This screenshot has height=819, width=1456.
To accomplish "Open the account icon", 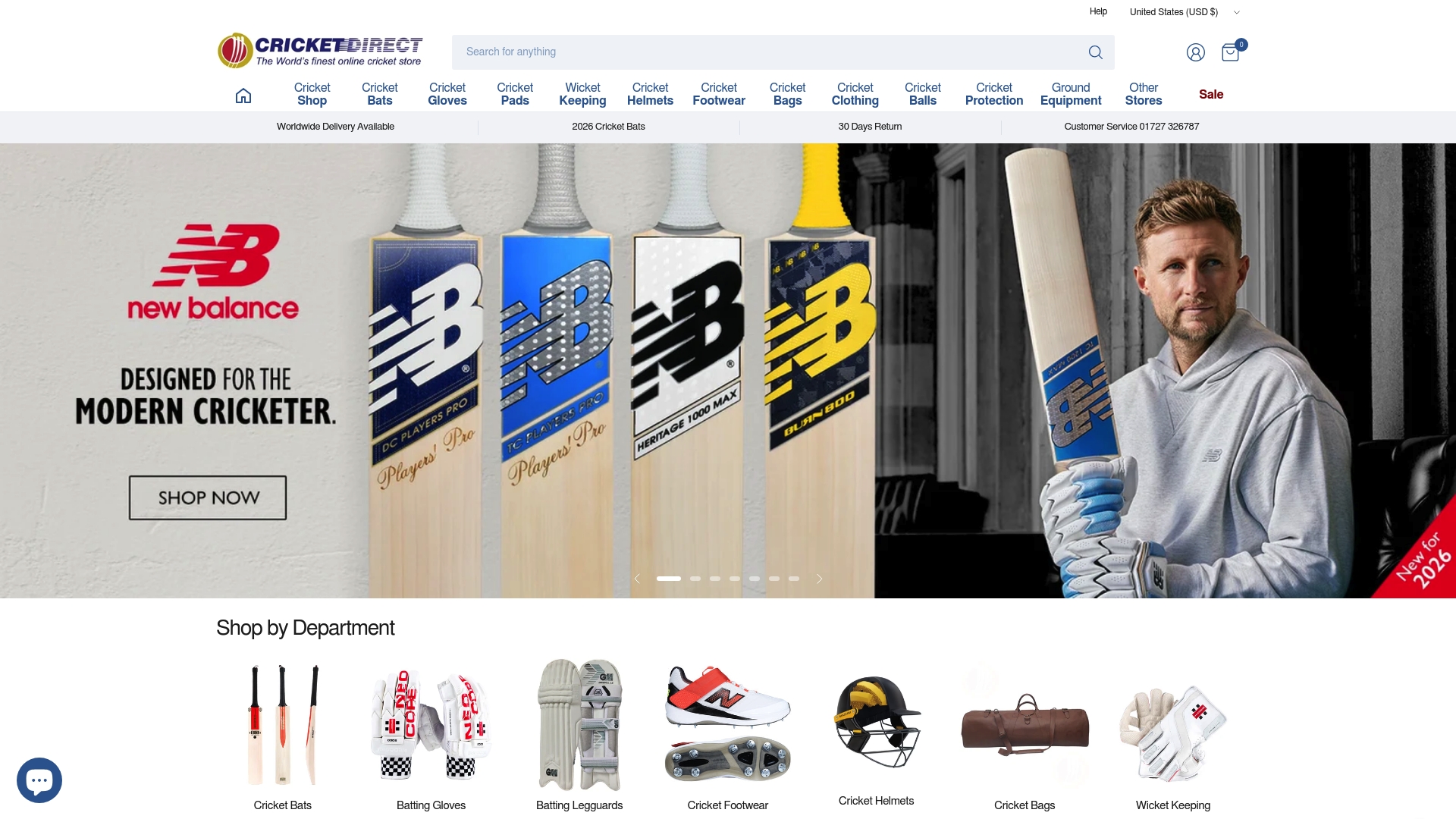I will pyautogui.click(x=1195, y=52).
